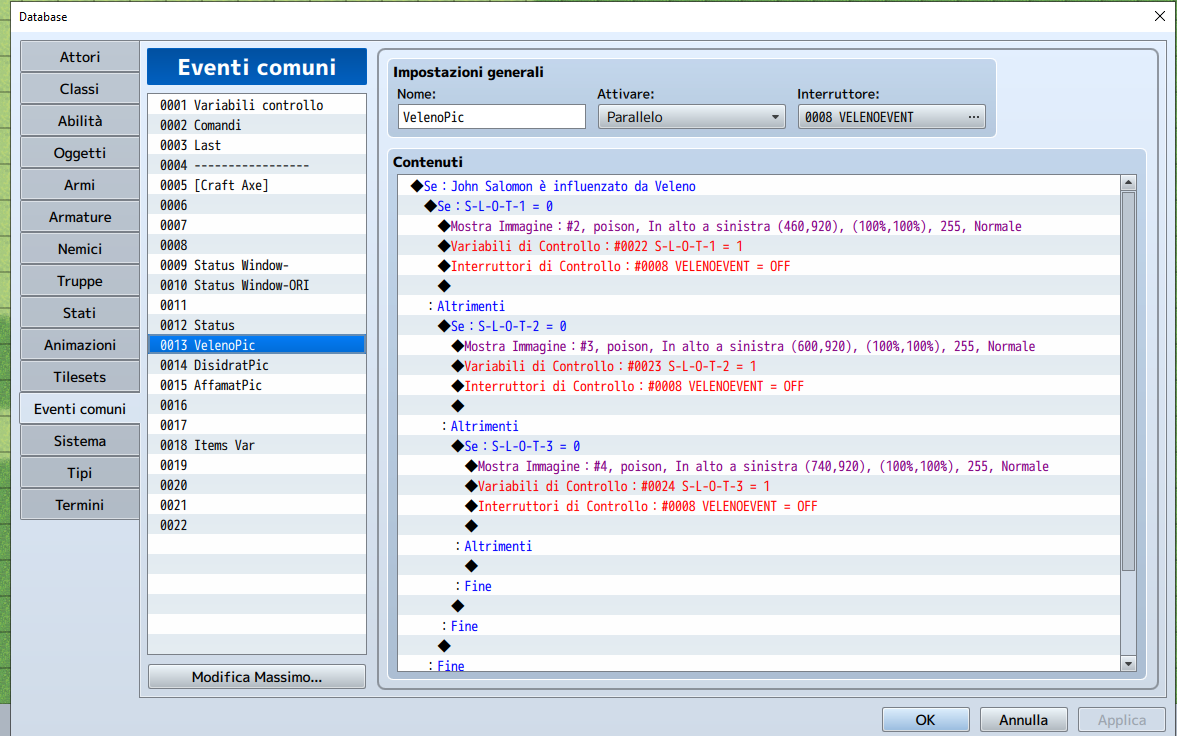
Task: Go to the Animazioni tab
Action: pyautogui.click(x=80, y=345)
